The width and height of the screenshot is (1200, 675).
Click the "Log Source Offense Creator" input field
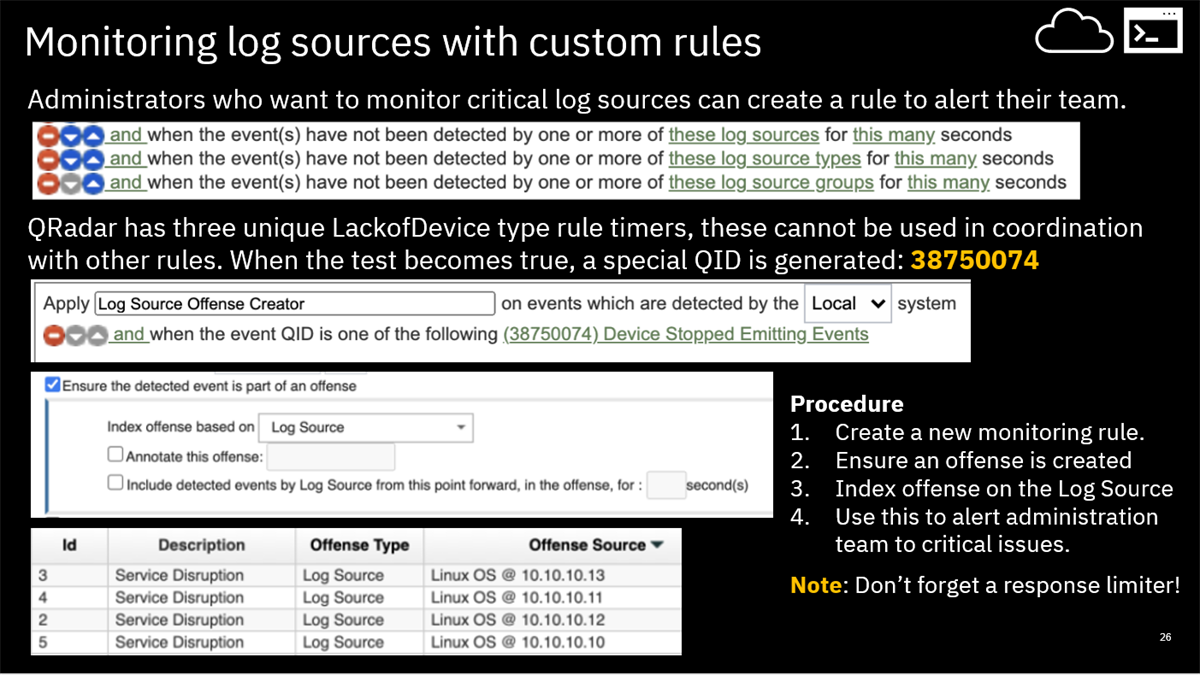(295, 303)
